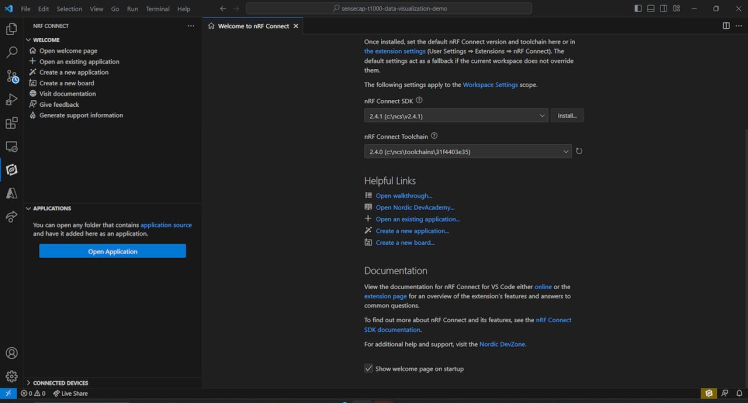
Task: Follow the Open Nordic DevAcademy link
Action: 415,207
